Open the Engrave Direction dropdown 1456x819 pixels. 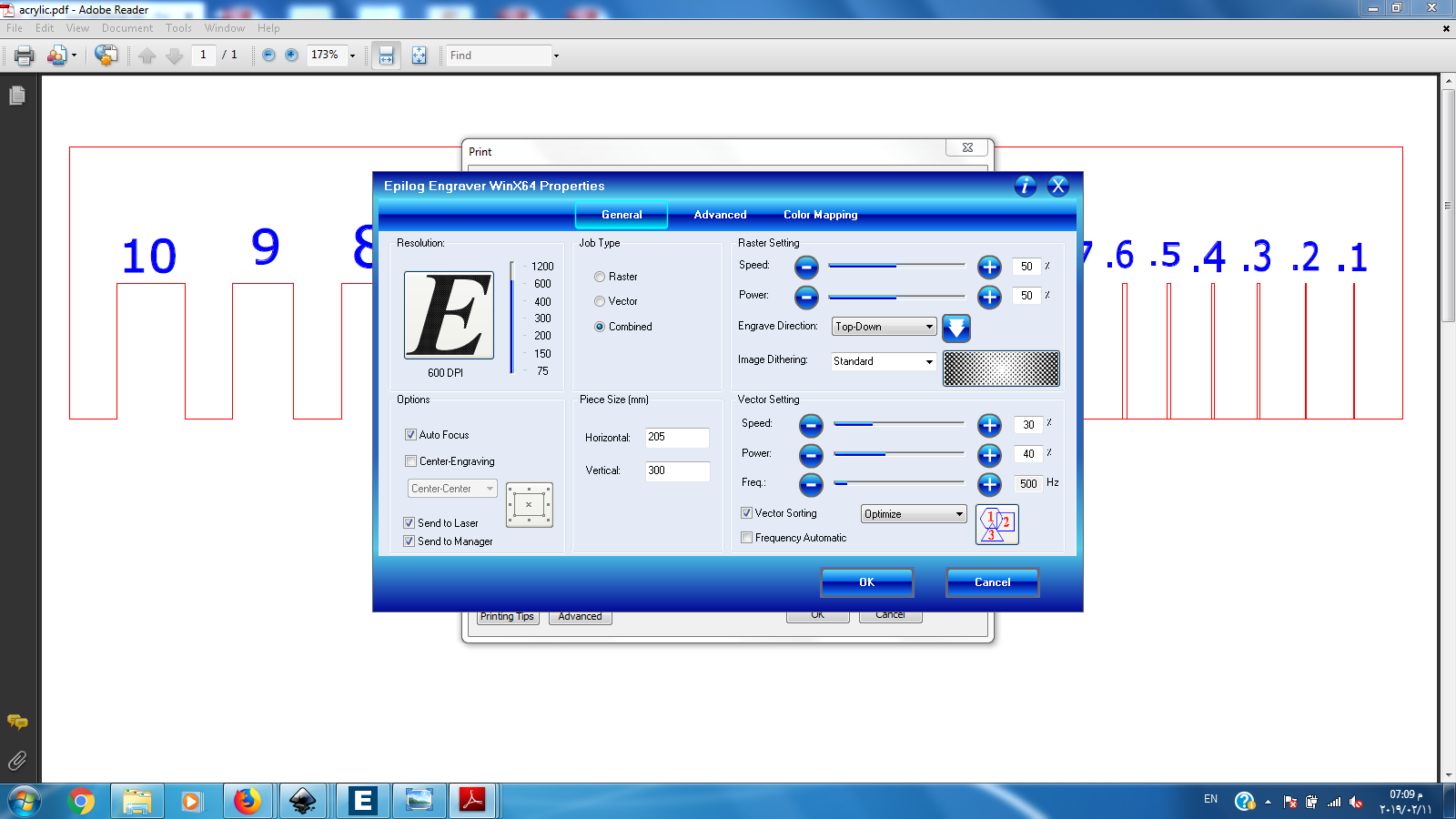[x=884, y=327]
